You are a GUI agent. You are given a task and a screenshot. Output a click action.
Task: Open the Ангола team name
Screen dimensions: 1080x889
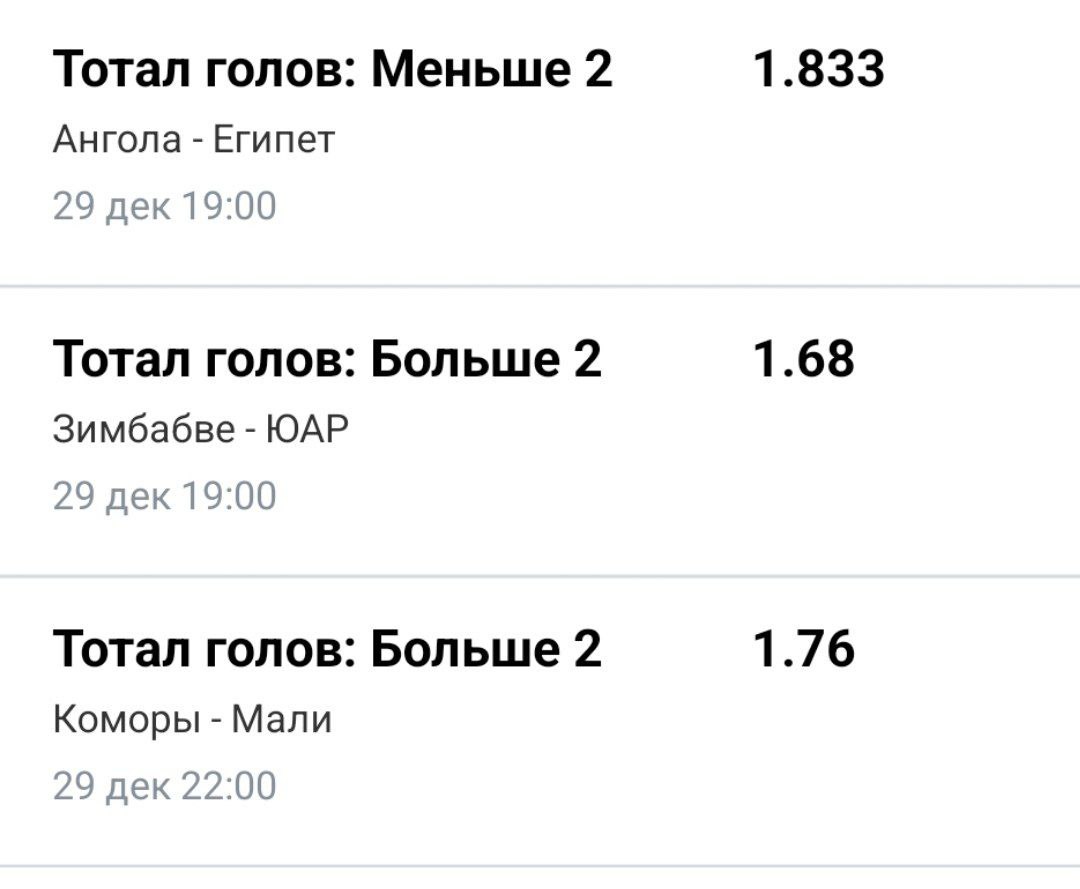pos(116,140)
